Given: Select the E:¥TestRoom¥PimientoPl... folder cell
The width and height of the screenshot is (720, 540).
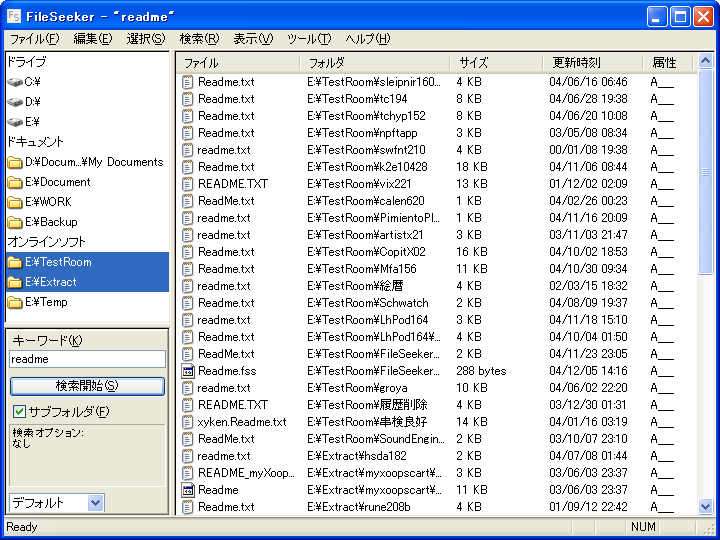Looking at the screenshot, I should click(373, 218).
